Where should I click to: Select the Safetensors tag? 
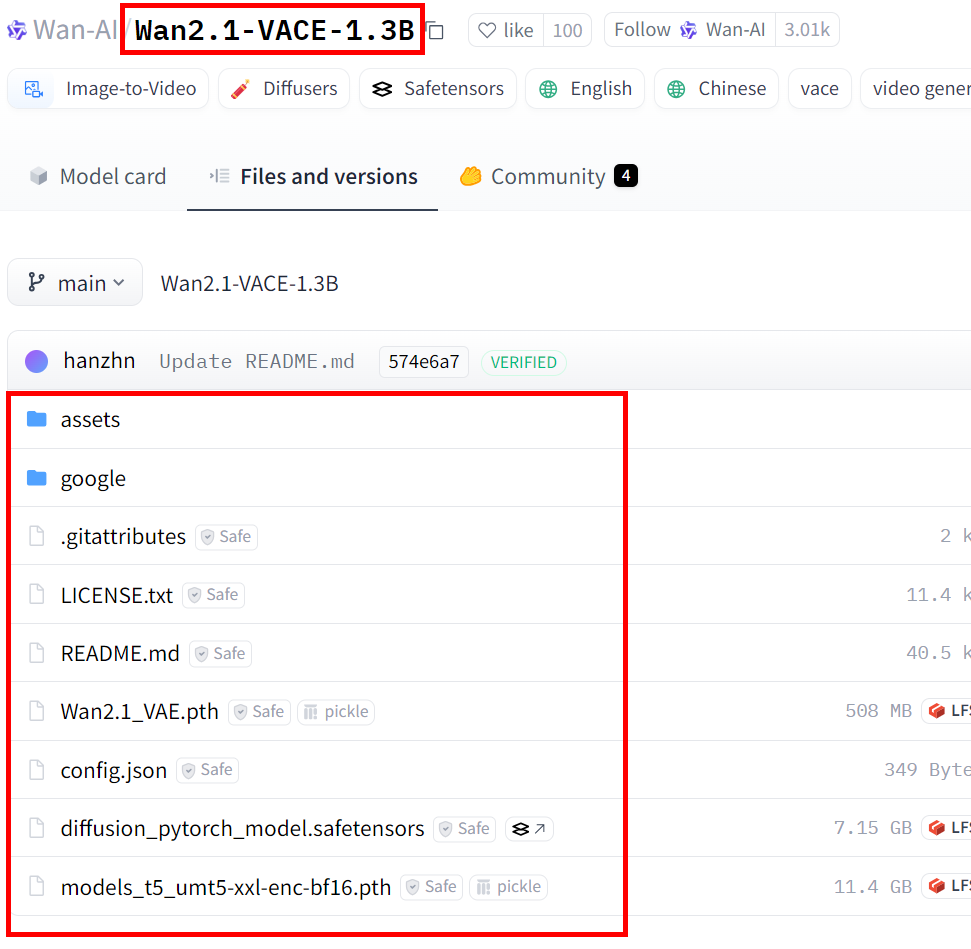click(438, 89)
